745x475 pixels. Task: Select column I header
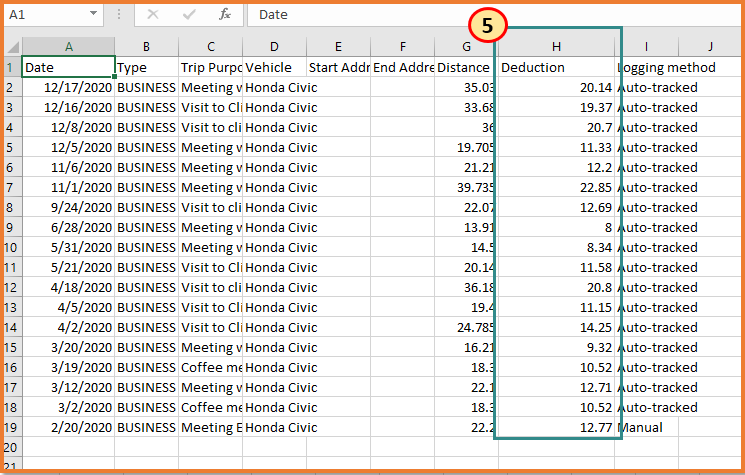646,47
